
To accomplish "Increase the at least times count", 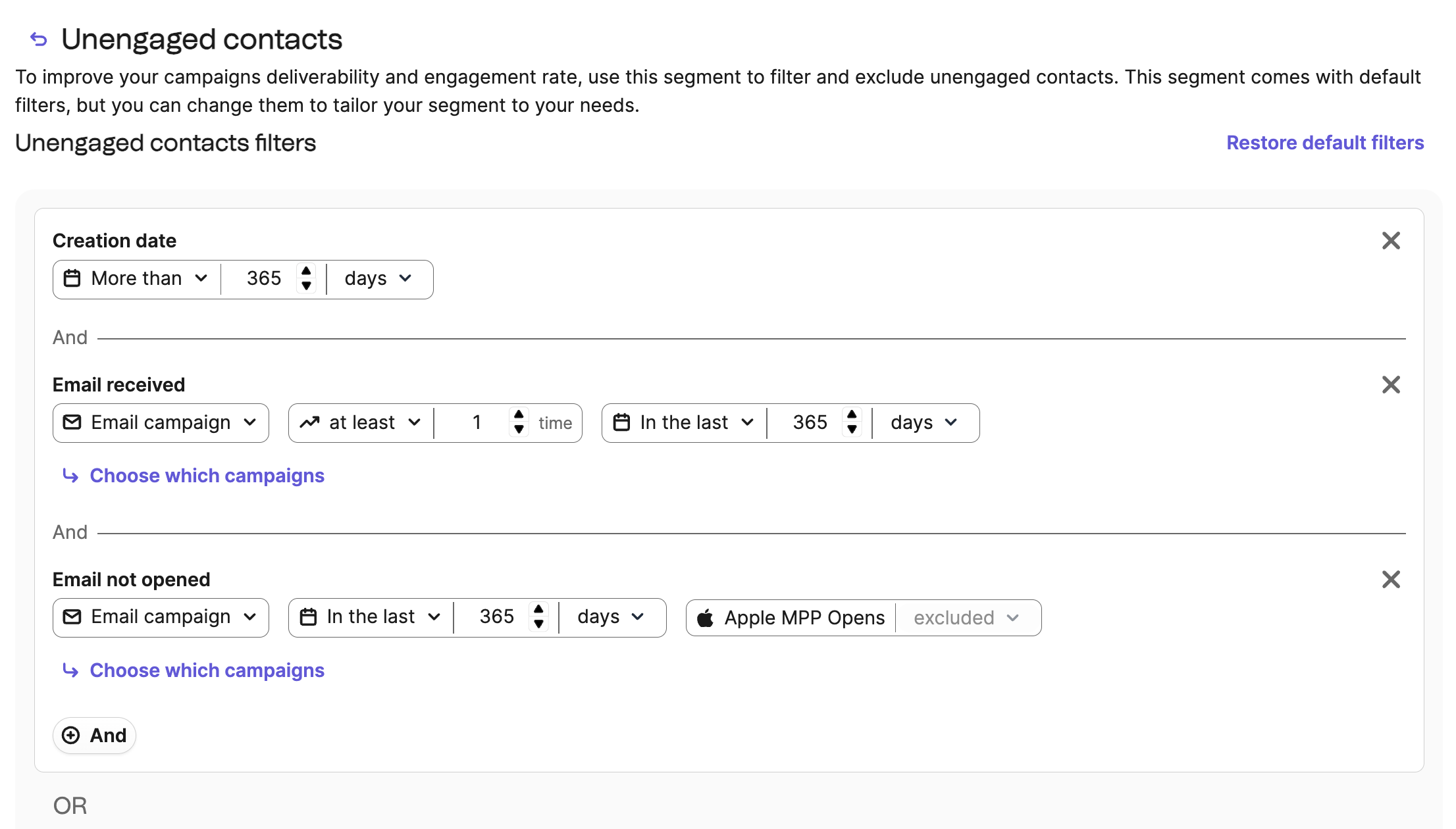I will (x=519, y=415).
